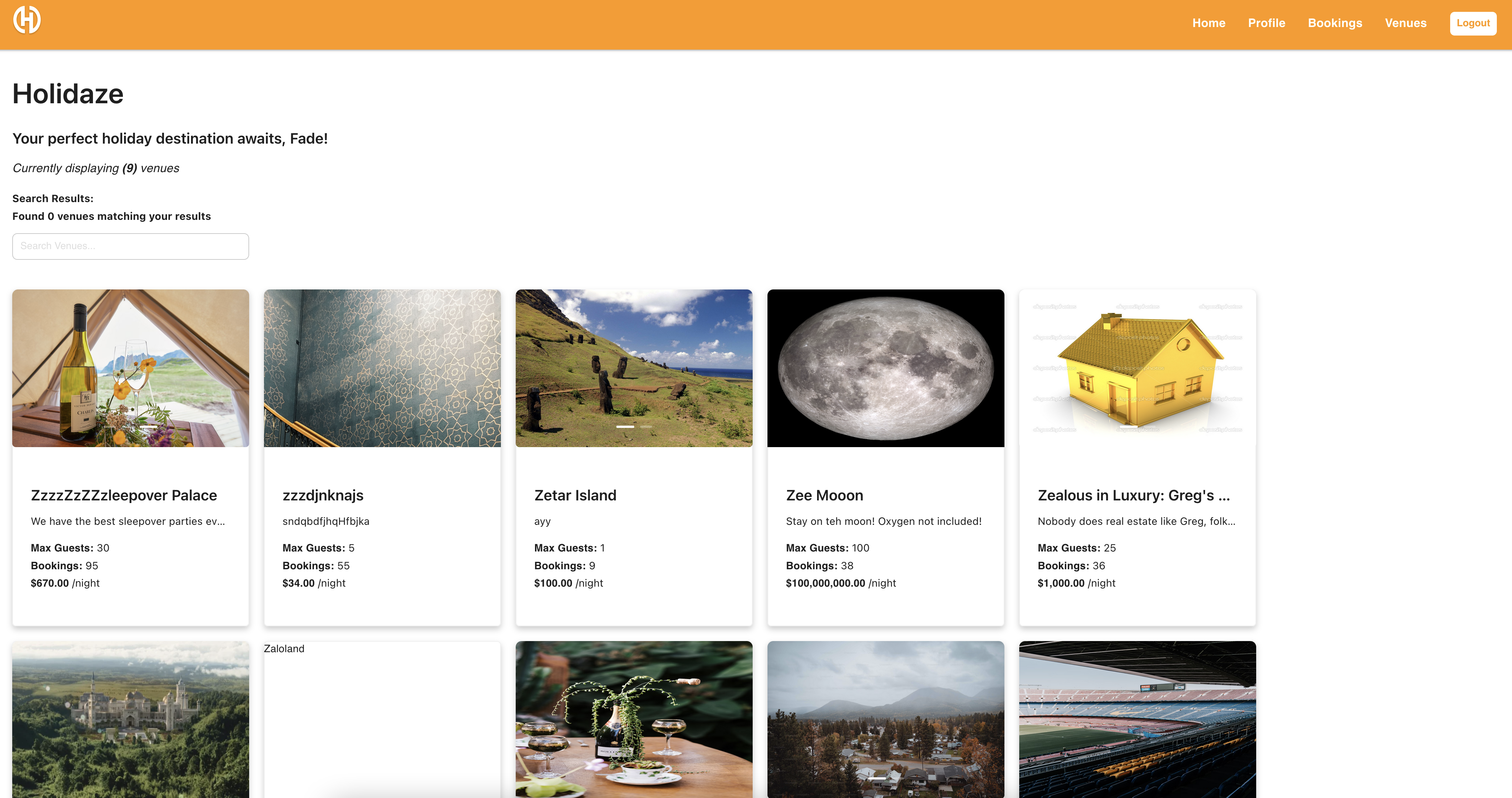Open the Home navigation link
Image resolution: width=1512 pixels, height=798 pixels.
1208,23
